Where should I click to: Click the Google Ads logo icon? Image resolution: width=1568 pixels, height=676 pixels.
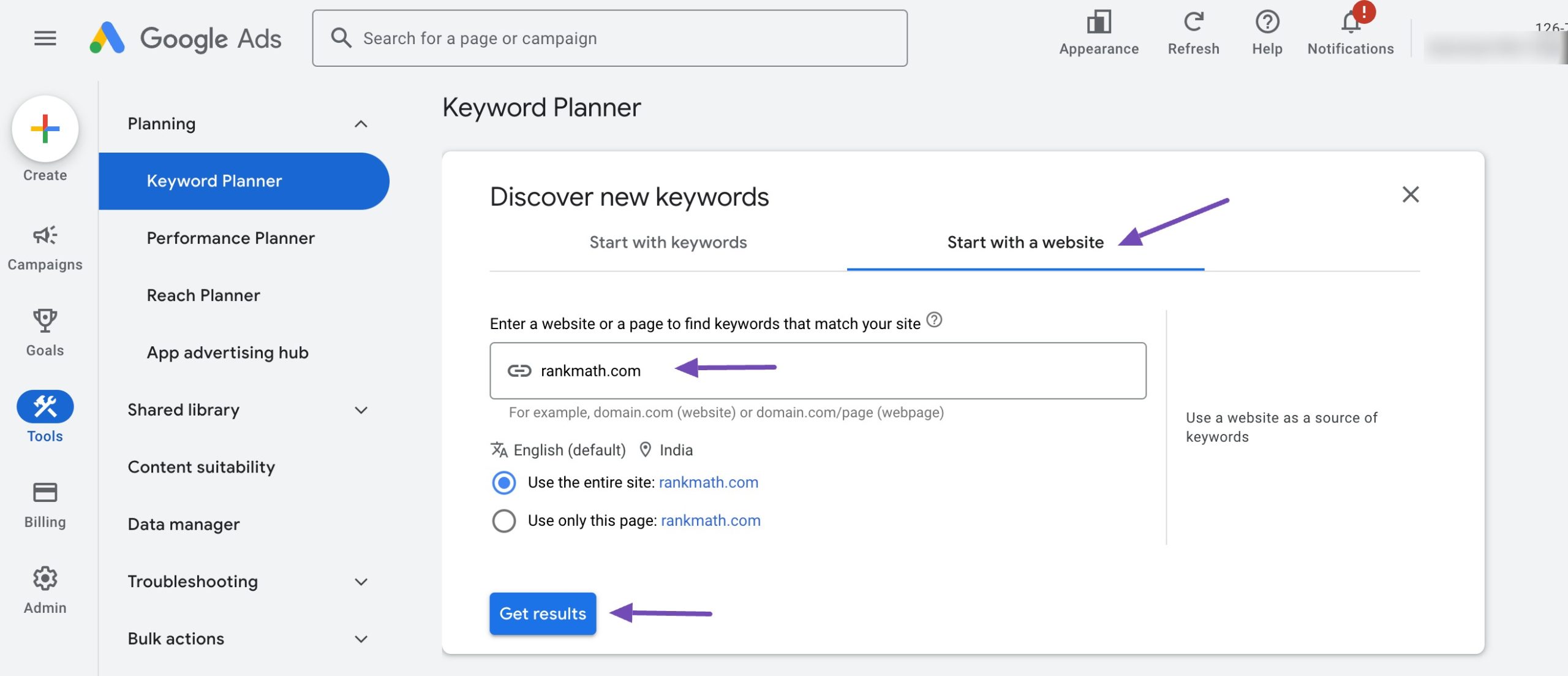(x=105, y=37)
